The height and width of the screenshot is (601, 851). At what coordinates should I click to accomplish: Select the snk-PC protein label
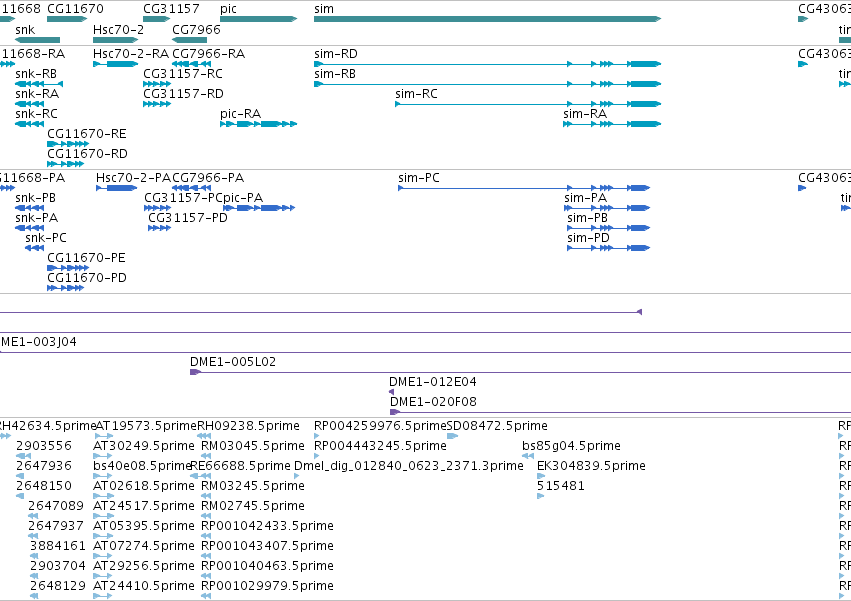pyautogui.click(x=46, y=238)
